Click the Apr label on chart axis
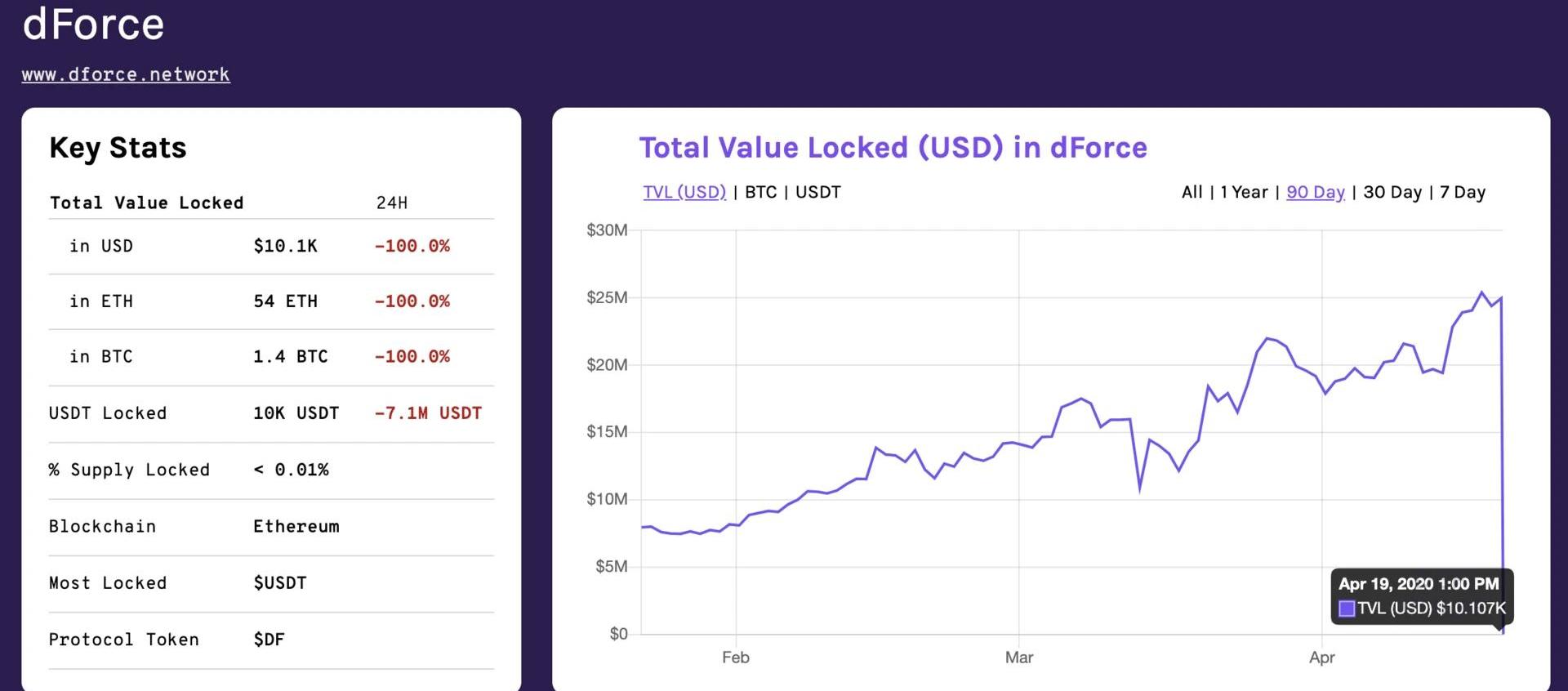Viewport: 1568px width, 691px height. coord(1321,658)
